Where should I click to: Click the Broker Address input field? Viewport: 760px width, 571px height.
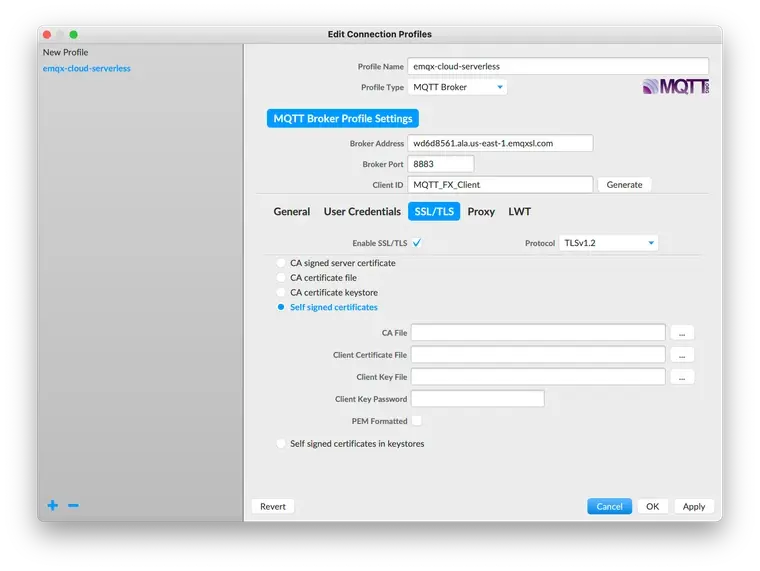[x=500, y=143]
